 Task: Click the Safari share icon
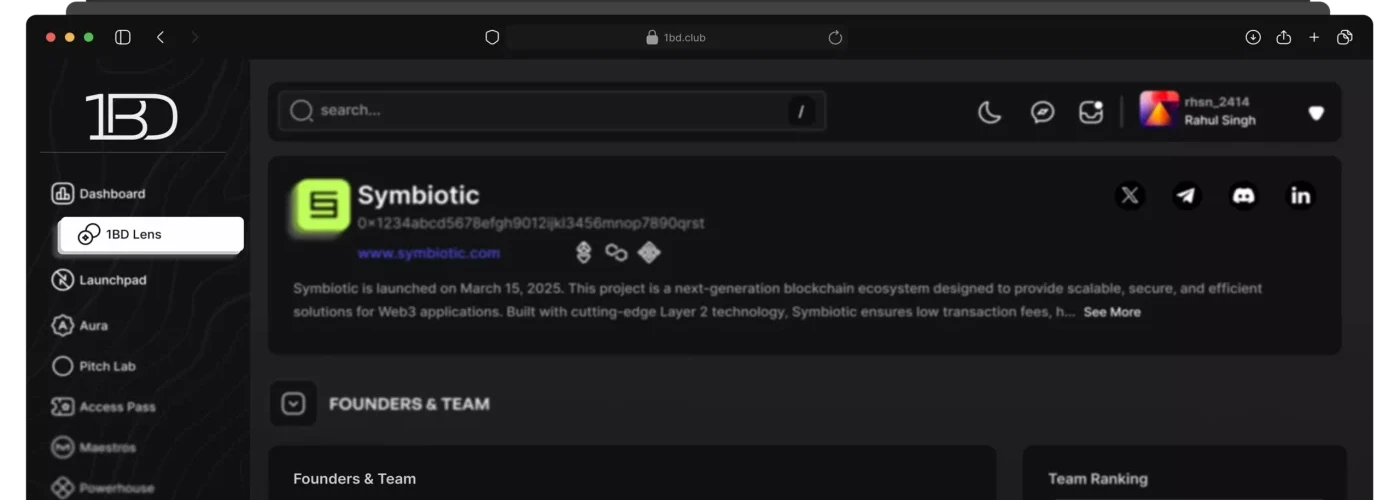tap(1284, 37)
